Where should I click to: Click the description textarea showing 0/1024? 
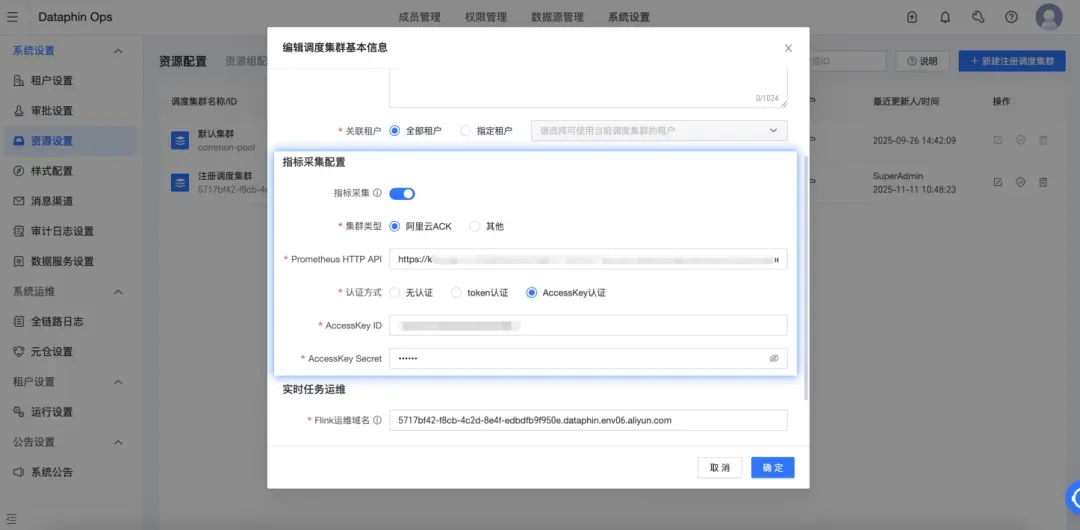pos(588,88)
